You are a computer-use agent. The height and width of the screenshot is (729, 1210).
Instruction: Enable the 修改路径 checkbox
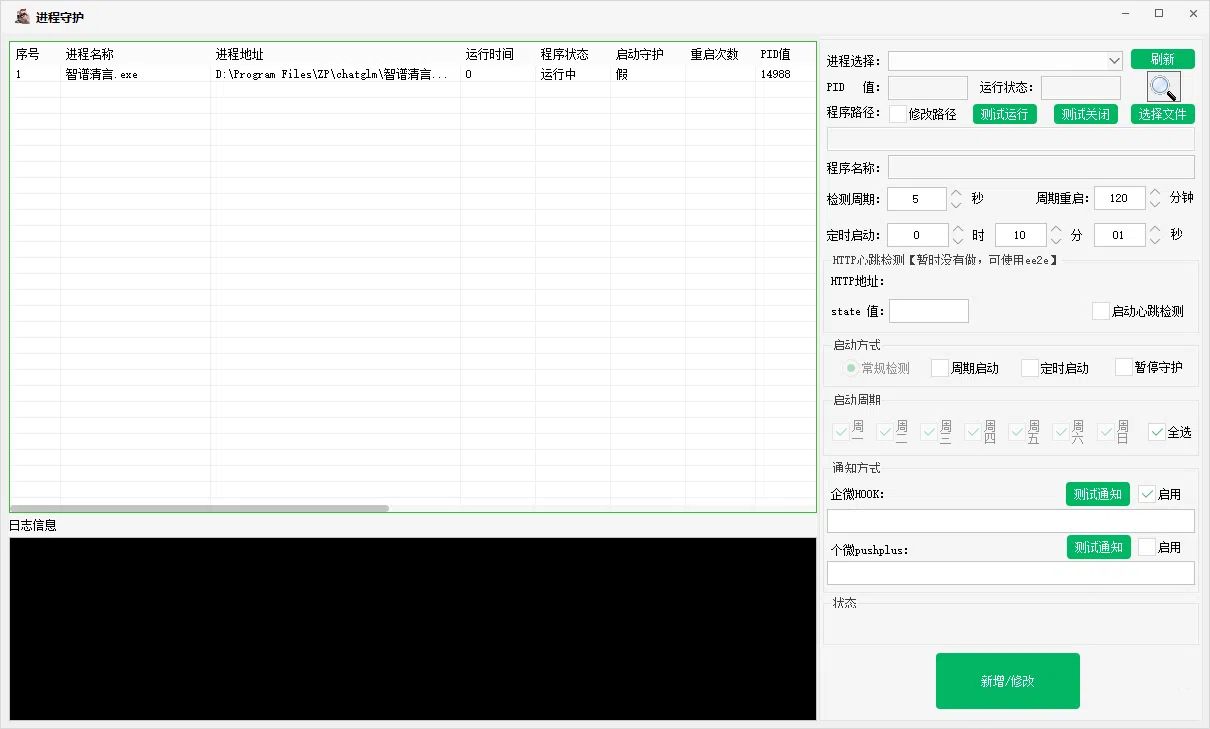pyautogui.click(x=898, y=114)
